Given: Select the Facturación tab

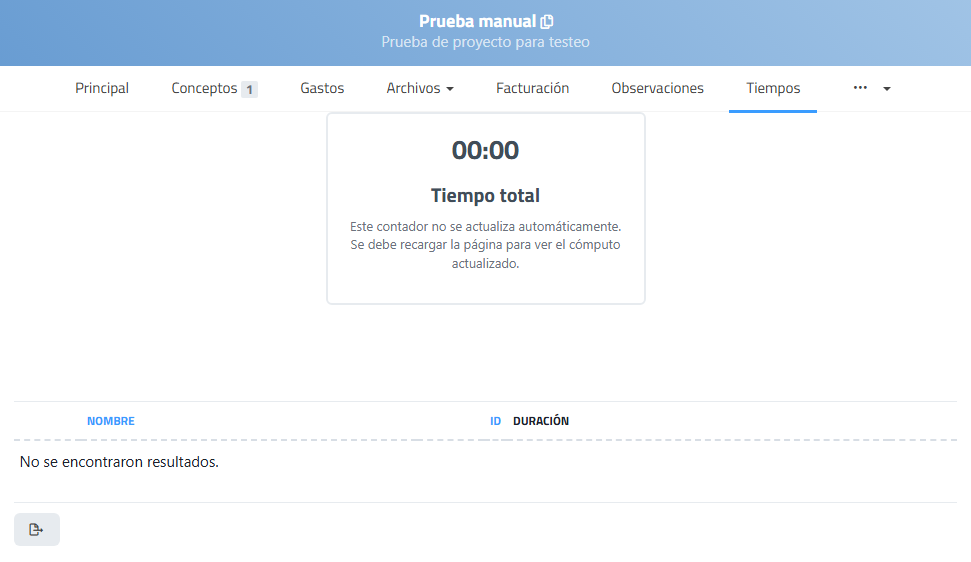Looking at the screenshot, I should coord(532,88).
